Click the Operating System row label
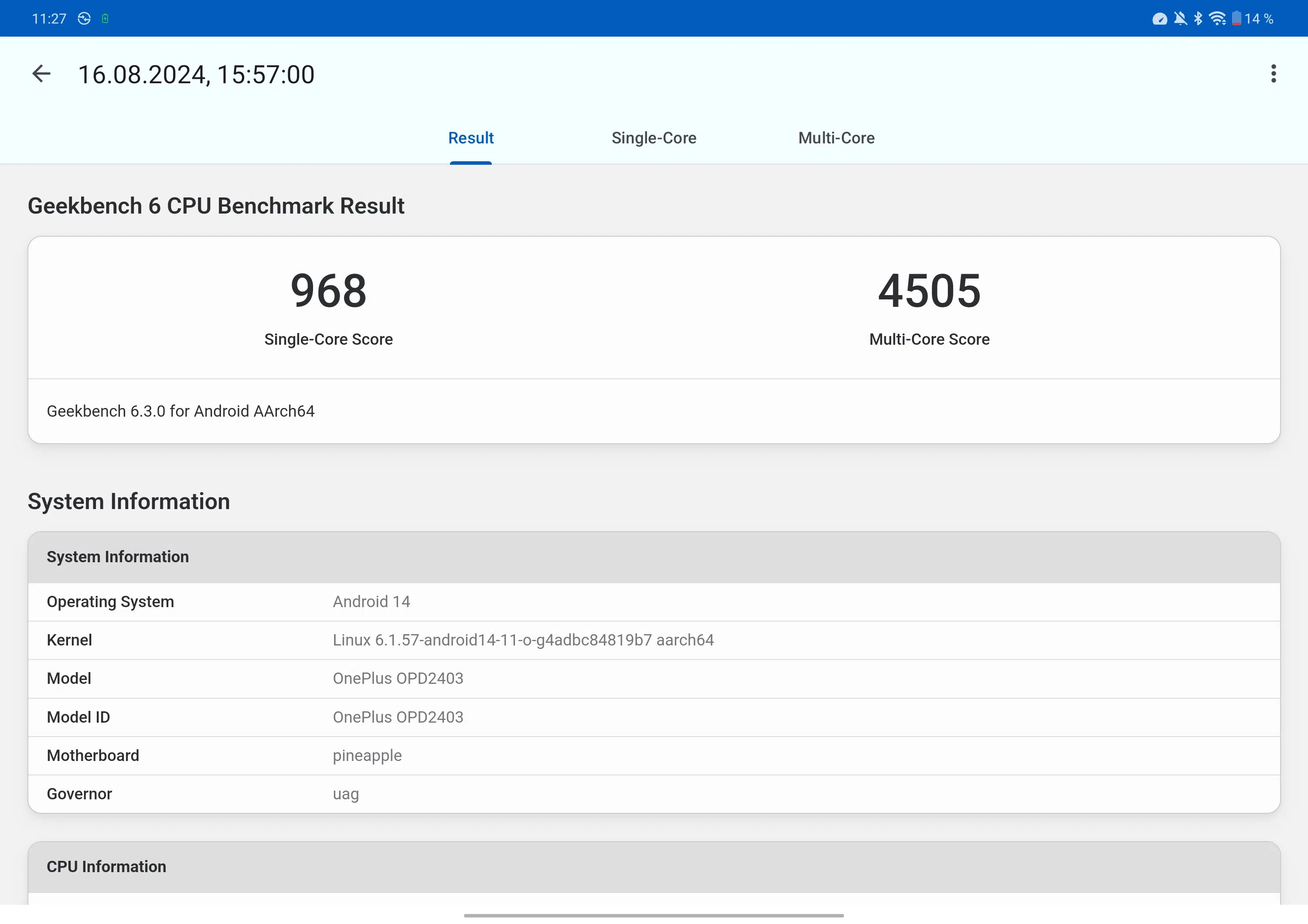Screen dimensions: 1308x924 pyautogui.click(x=110, y=602)
